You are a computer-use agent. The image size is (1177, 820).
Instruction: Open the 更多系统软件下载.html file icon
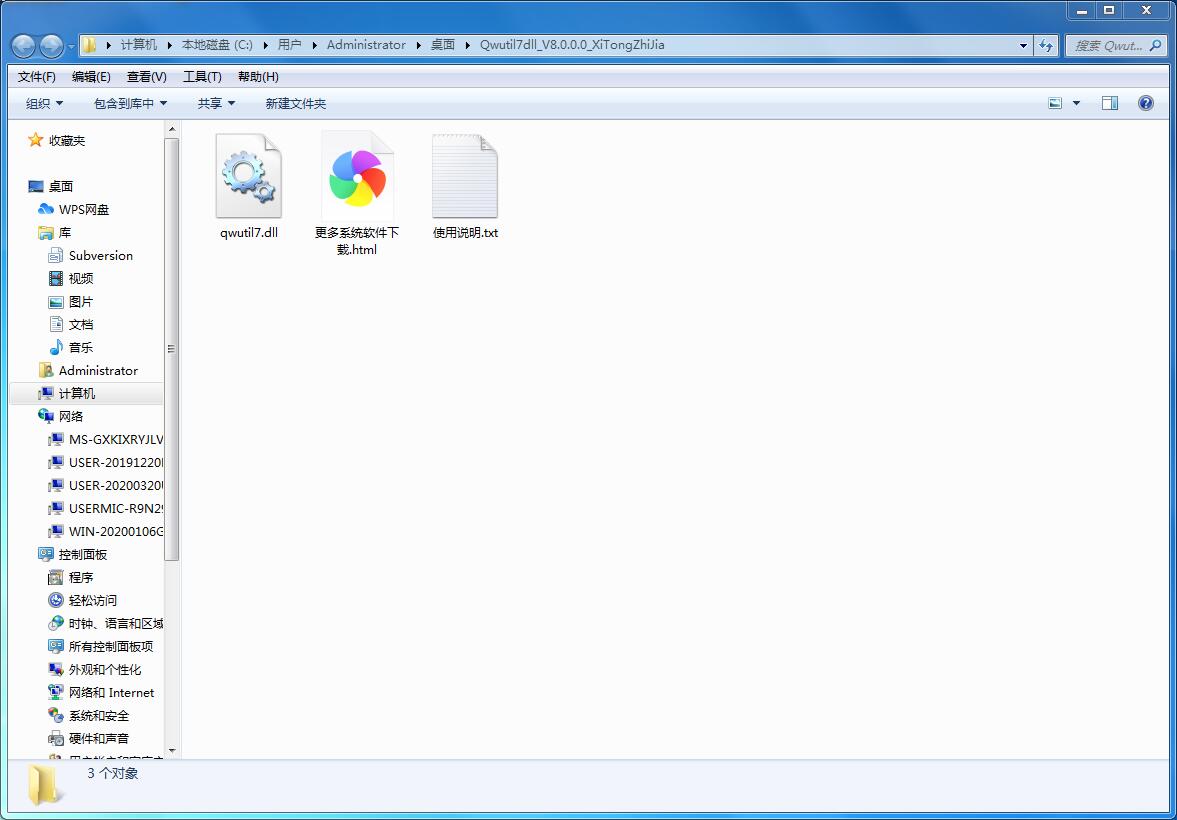coord(357,176)
